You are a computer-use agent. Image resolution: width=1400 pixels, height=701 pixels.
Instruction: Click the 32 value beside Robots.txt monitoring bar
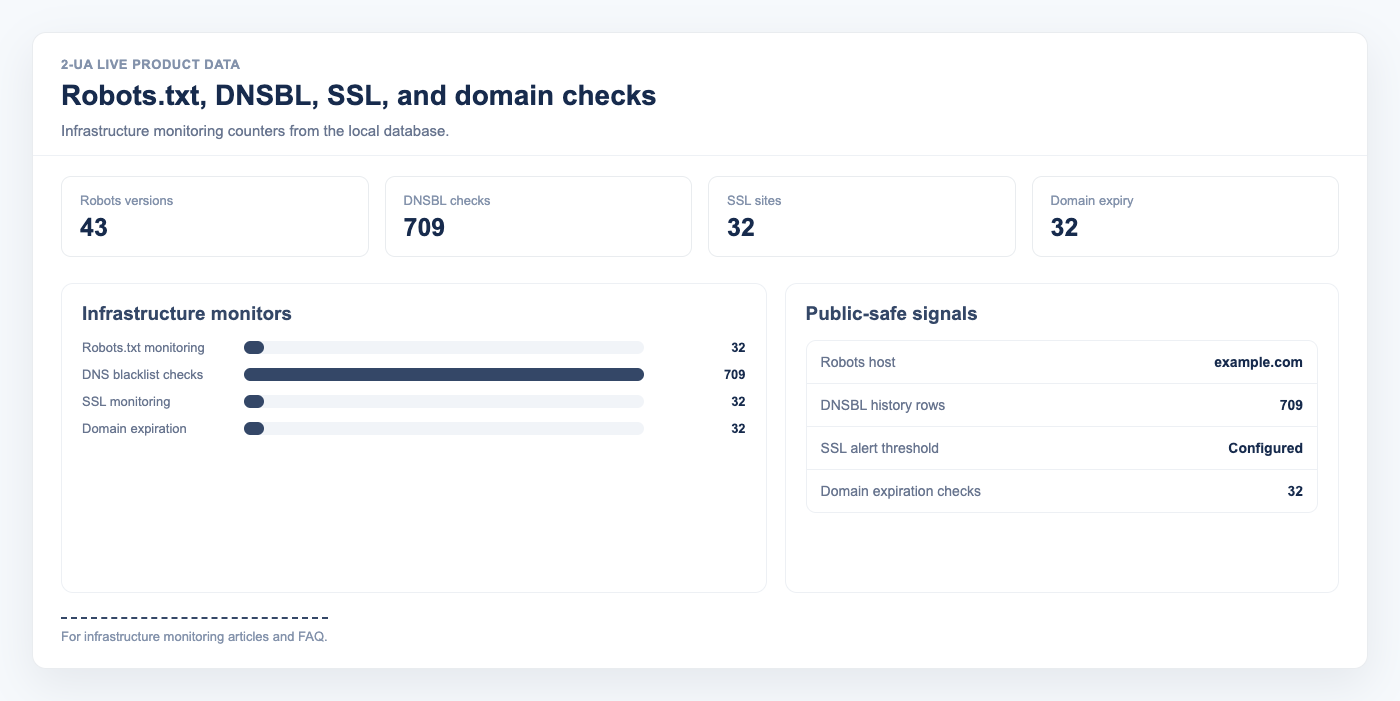[738, 348]
